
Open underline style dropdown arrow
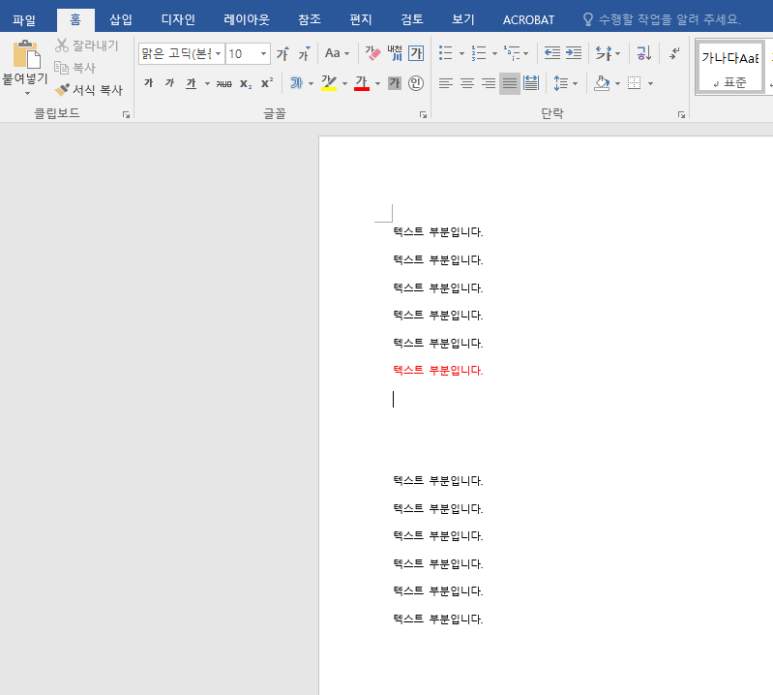coord(207,83)
